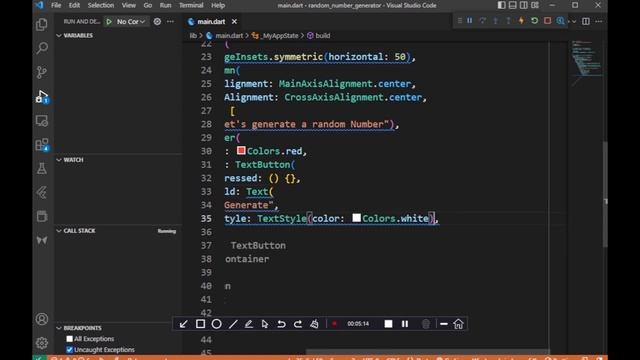Open the Run and Debug view
Viewport: 640px width, 360px height.
coord(42,97)
